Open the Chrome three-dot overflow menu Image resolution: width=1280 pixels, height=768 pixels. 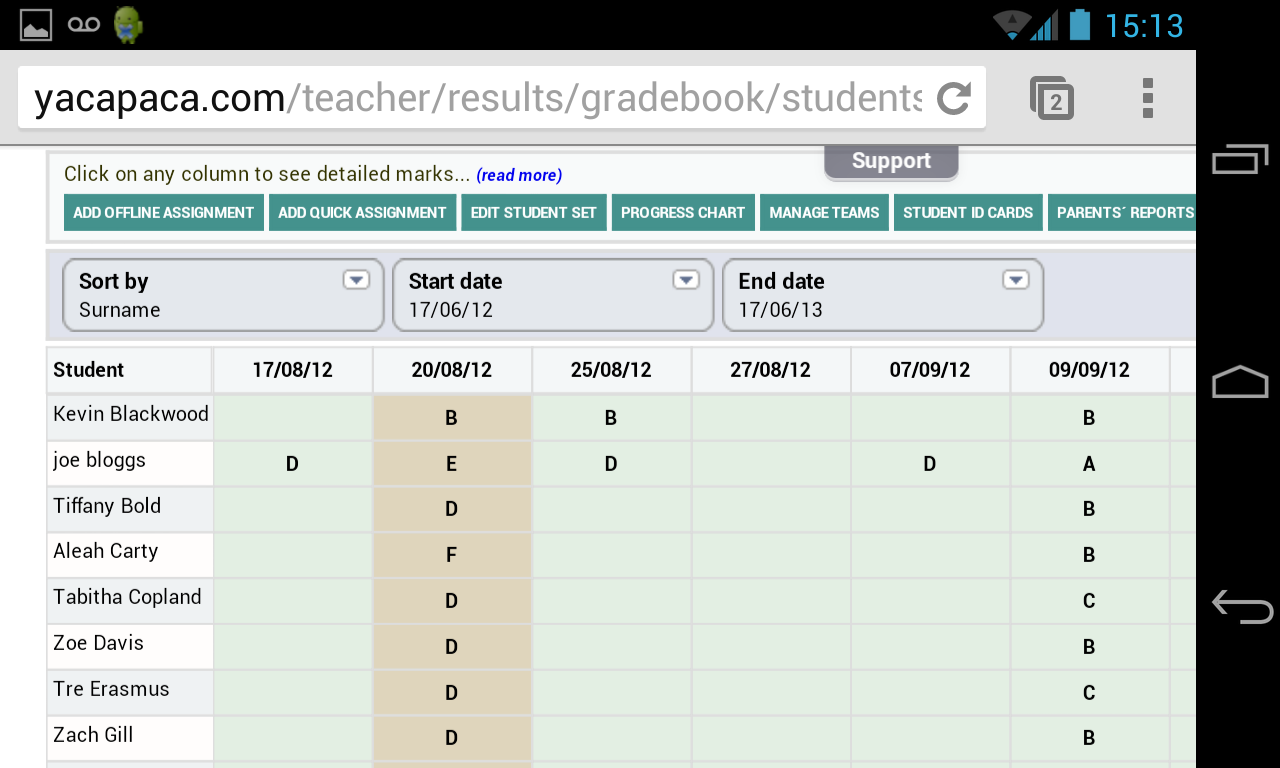[x=1147, y=98]
